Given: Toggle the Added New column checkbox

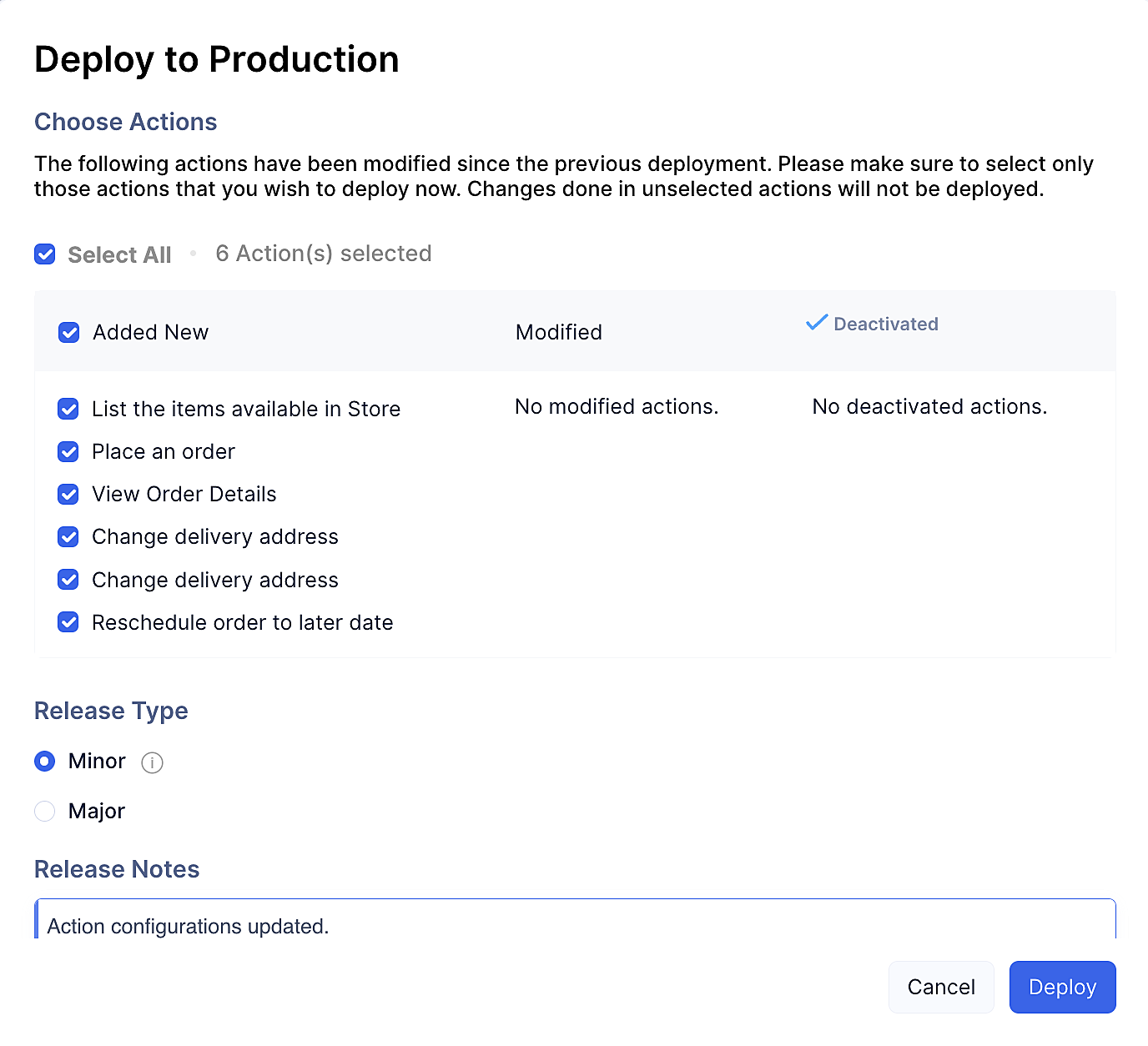Looking at the screenshot, I should (69, 333).
